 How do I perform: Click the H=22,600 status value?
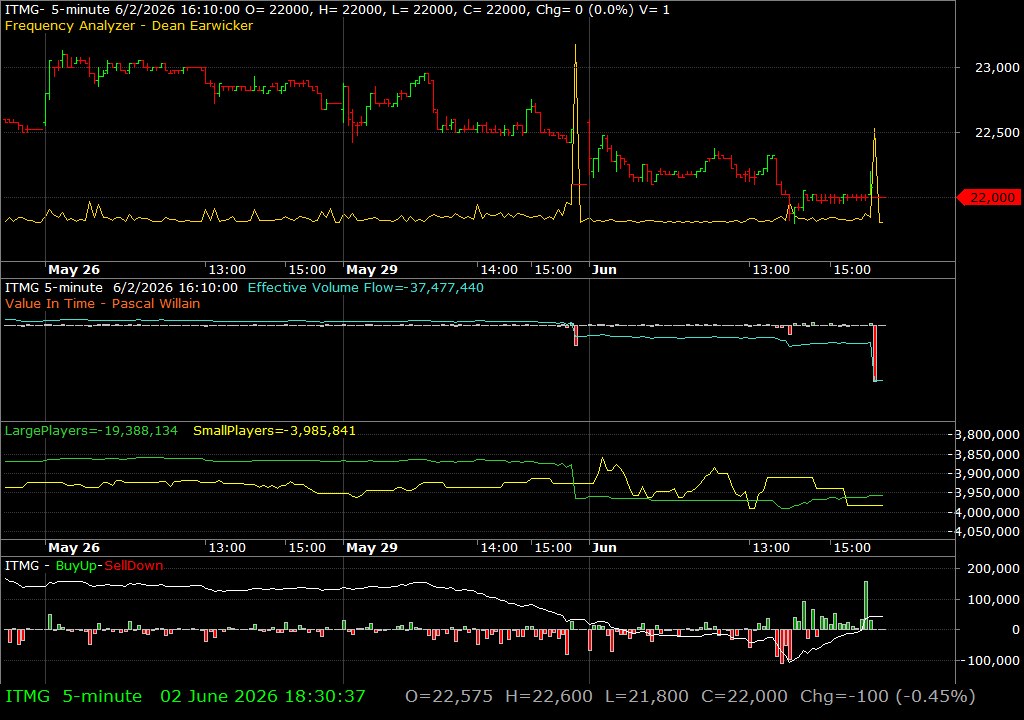pos(549,696)
